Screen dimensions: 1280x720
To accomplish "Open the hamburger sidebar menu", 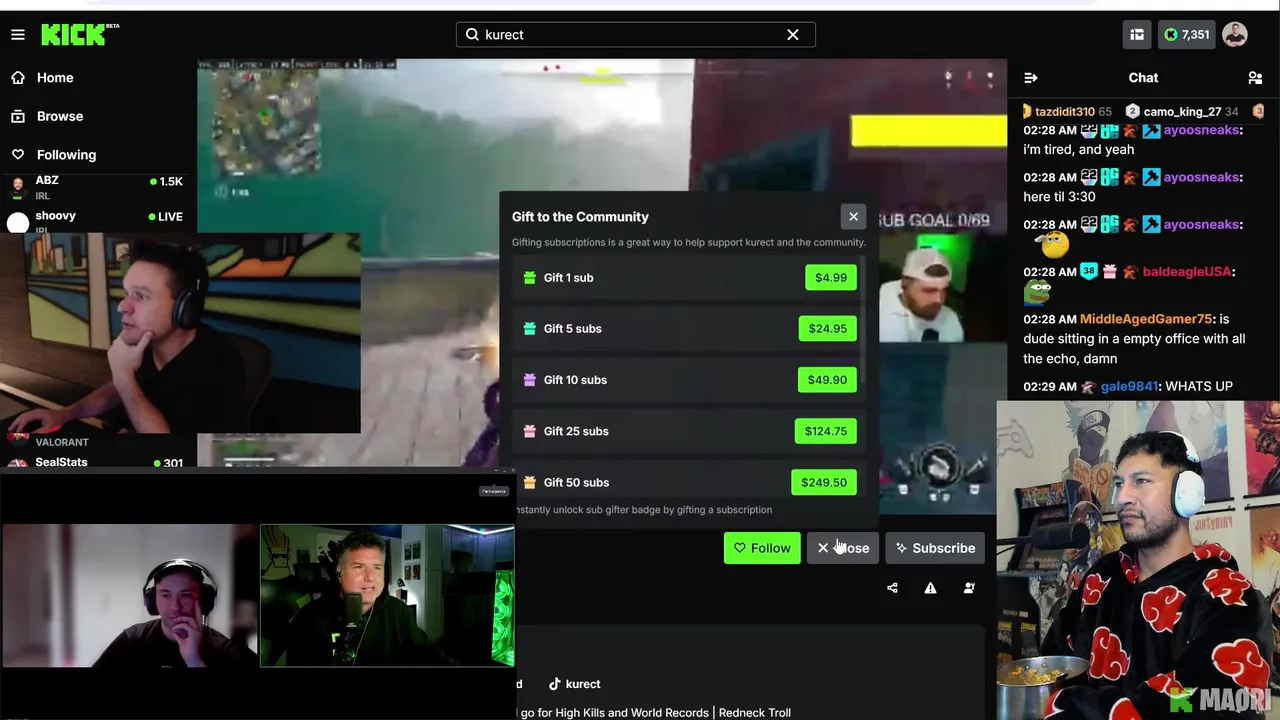I will pos(17,35).
